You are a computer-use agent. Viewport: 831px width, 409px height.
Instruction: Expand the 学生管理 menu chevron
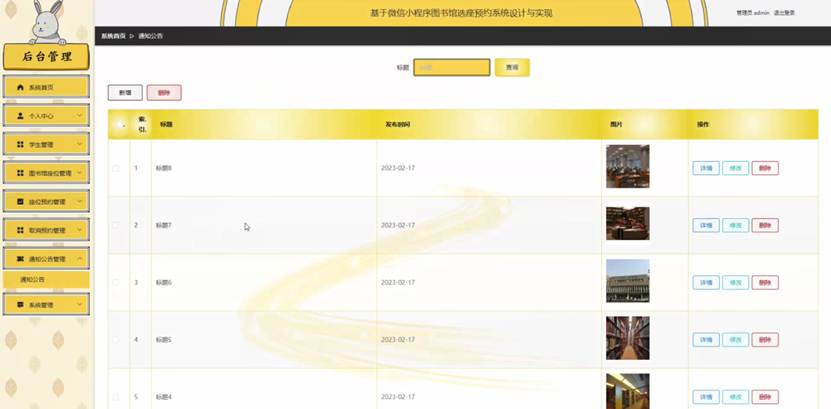[79, 144]
